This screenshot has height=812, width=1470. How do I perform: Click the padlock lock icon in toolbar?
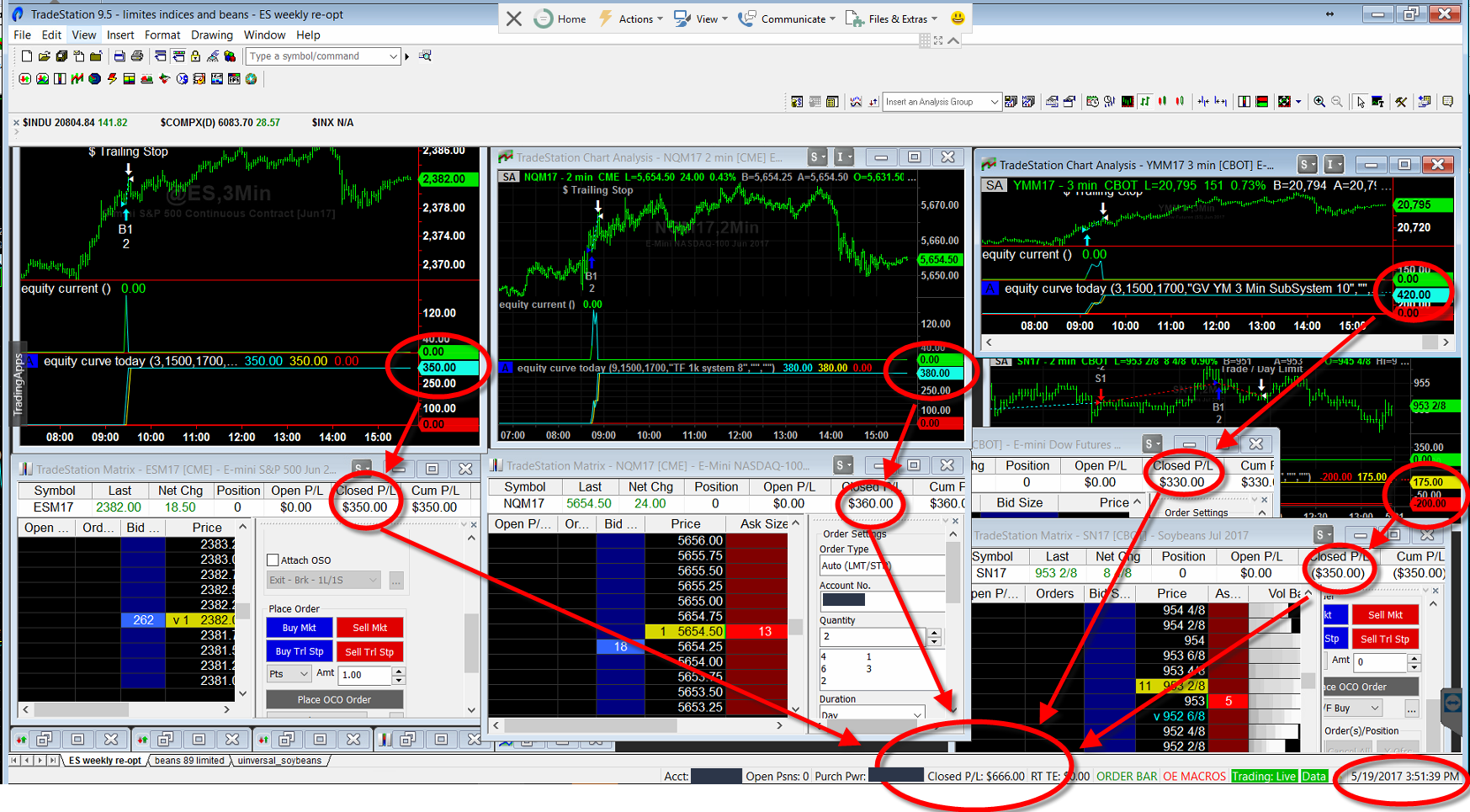(x=195, y=56)
